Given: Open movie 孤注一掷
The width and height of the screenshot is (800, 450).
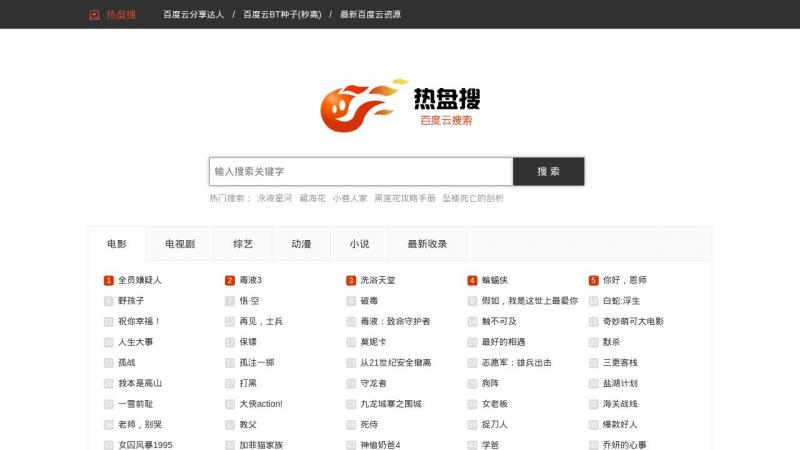Looking at the screenshot, I should (257, 362).
